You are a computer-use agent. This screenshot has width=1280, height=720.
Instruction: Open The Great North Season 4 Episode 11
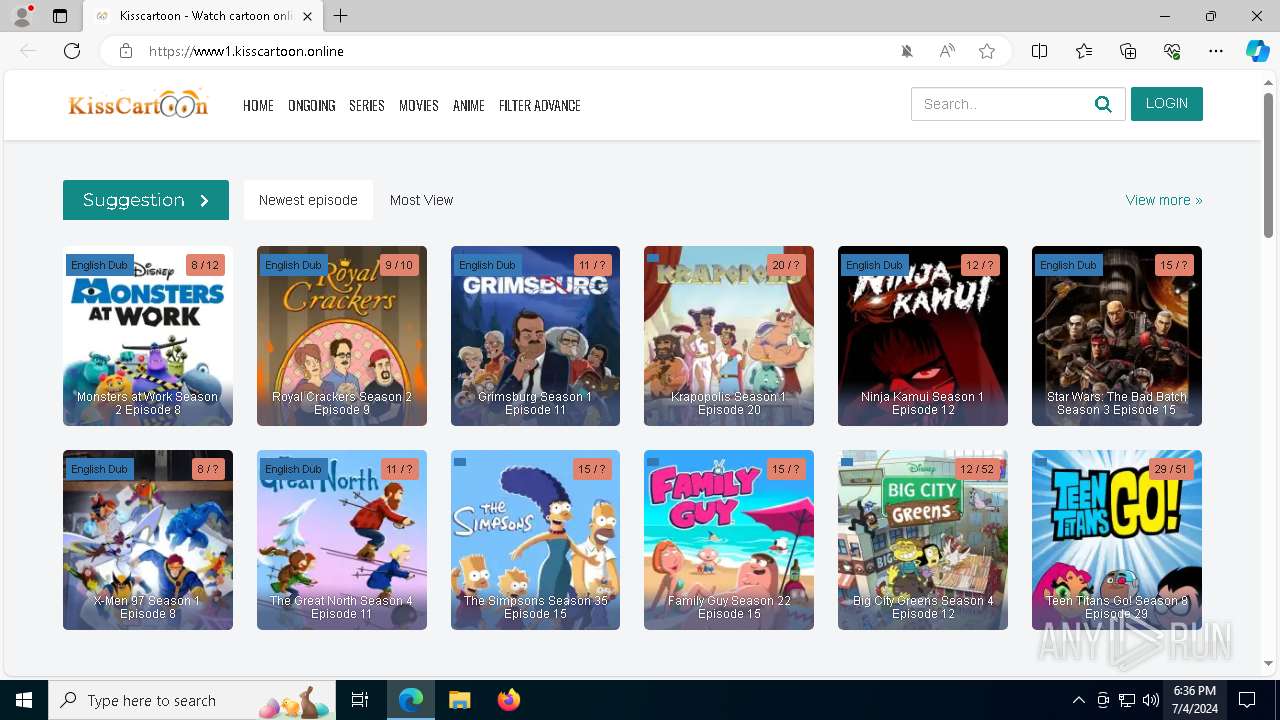click(342, 540)
